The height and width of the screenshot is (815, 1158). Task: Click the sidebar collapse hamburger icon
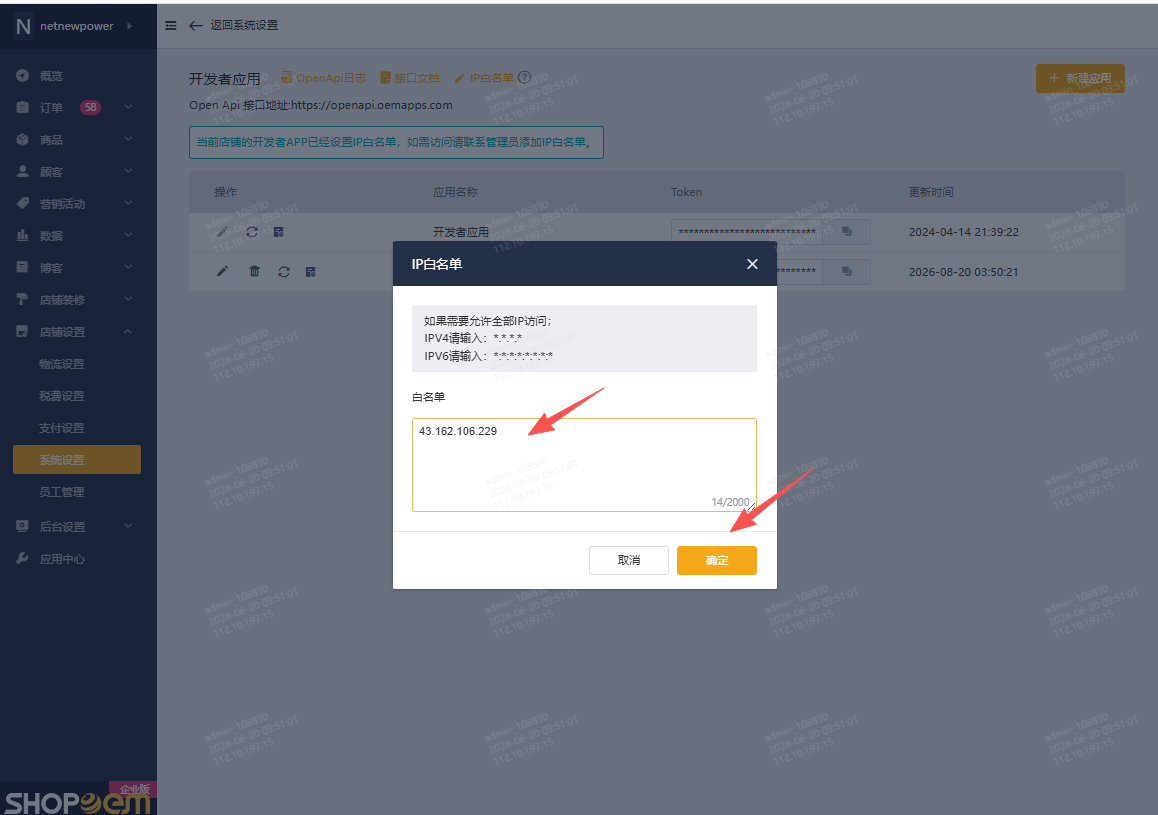(x=171, y=25)
